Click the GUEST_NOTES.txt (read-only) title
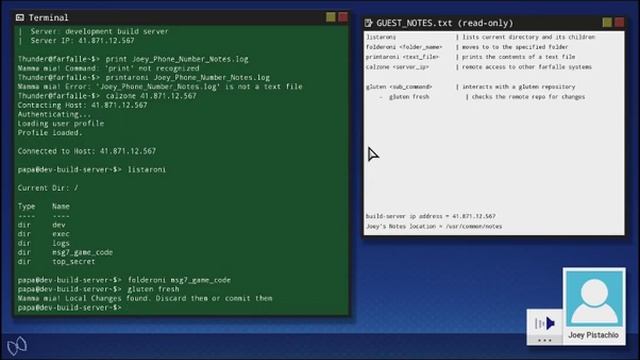Image resolution: width=640 pixels, height=360 pixels. click(445, 23)
